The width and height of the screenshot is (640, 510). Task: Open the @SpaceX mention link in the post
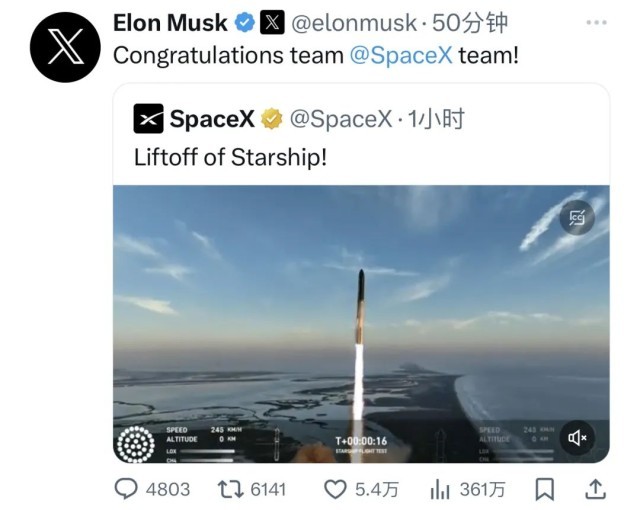coord(400,55)
